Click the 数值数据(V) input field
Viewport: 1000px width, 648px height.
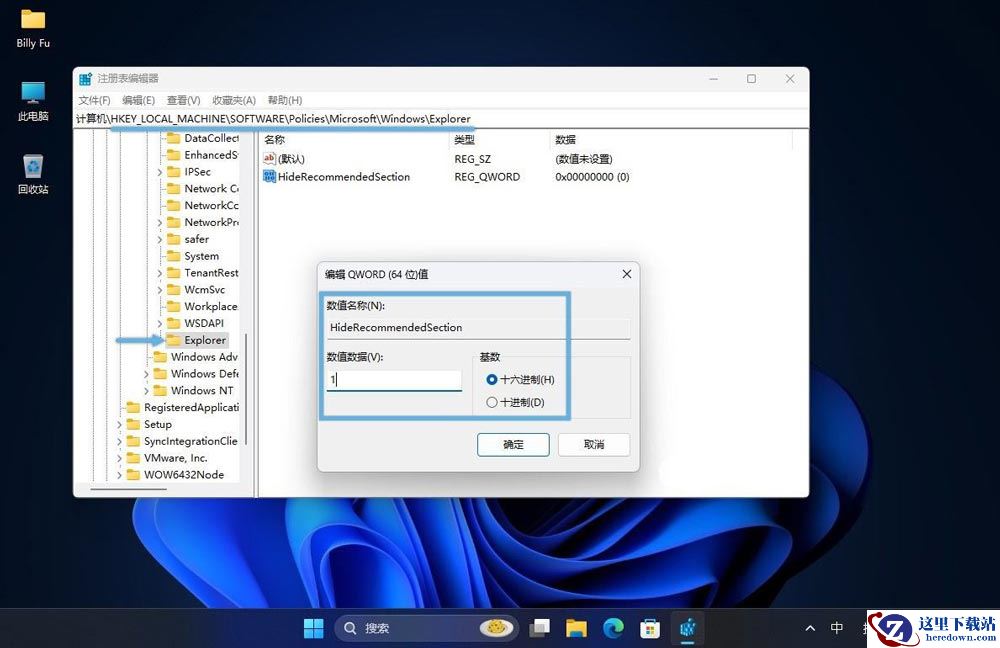point(393,380)
